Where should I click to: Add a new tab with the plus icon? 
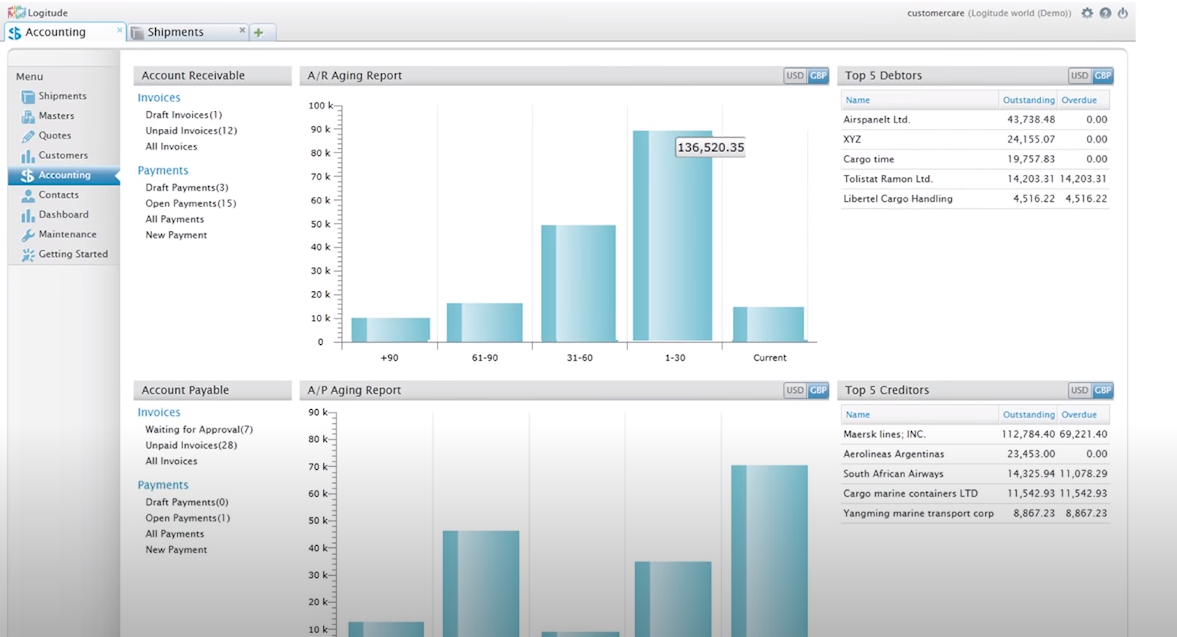(258, 32)
